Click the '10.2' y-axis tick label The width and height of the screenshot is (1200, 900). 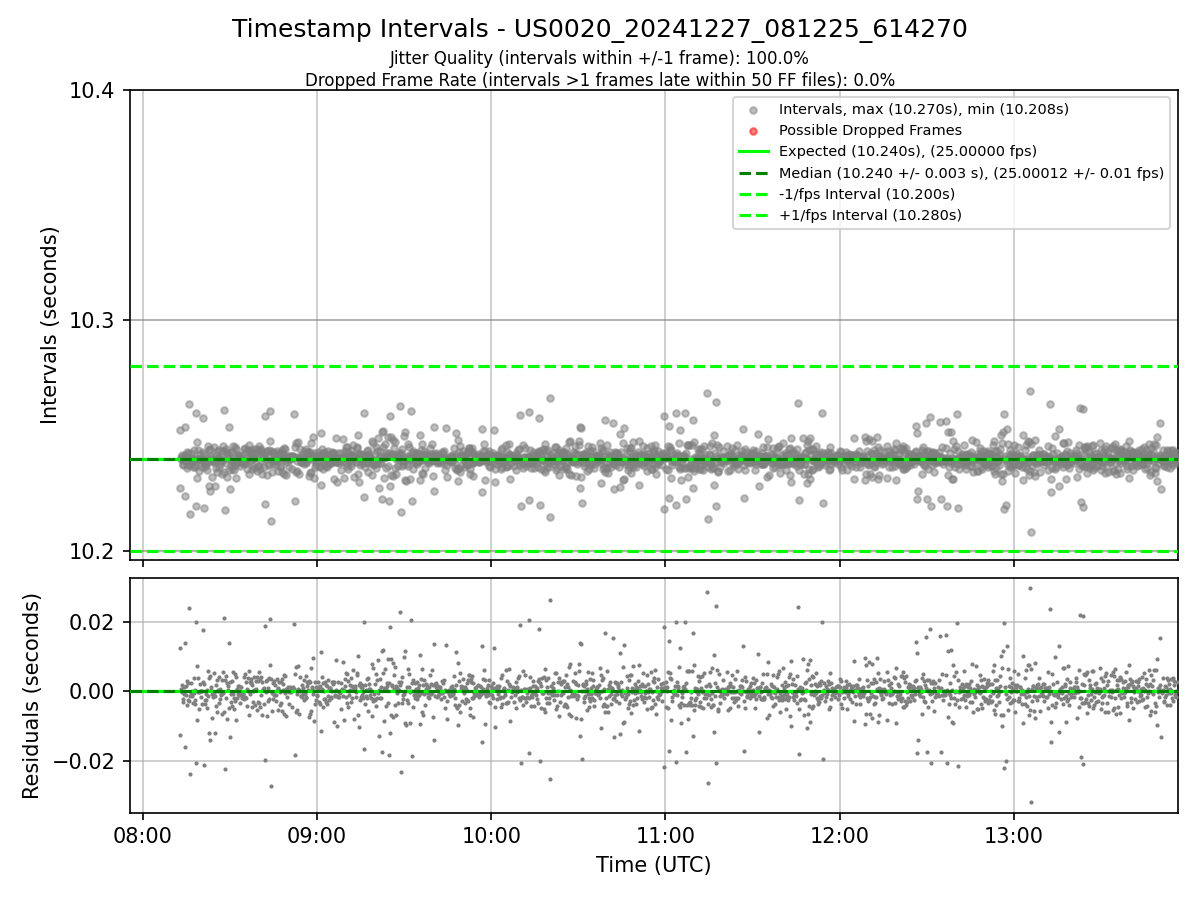[92, 551]
